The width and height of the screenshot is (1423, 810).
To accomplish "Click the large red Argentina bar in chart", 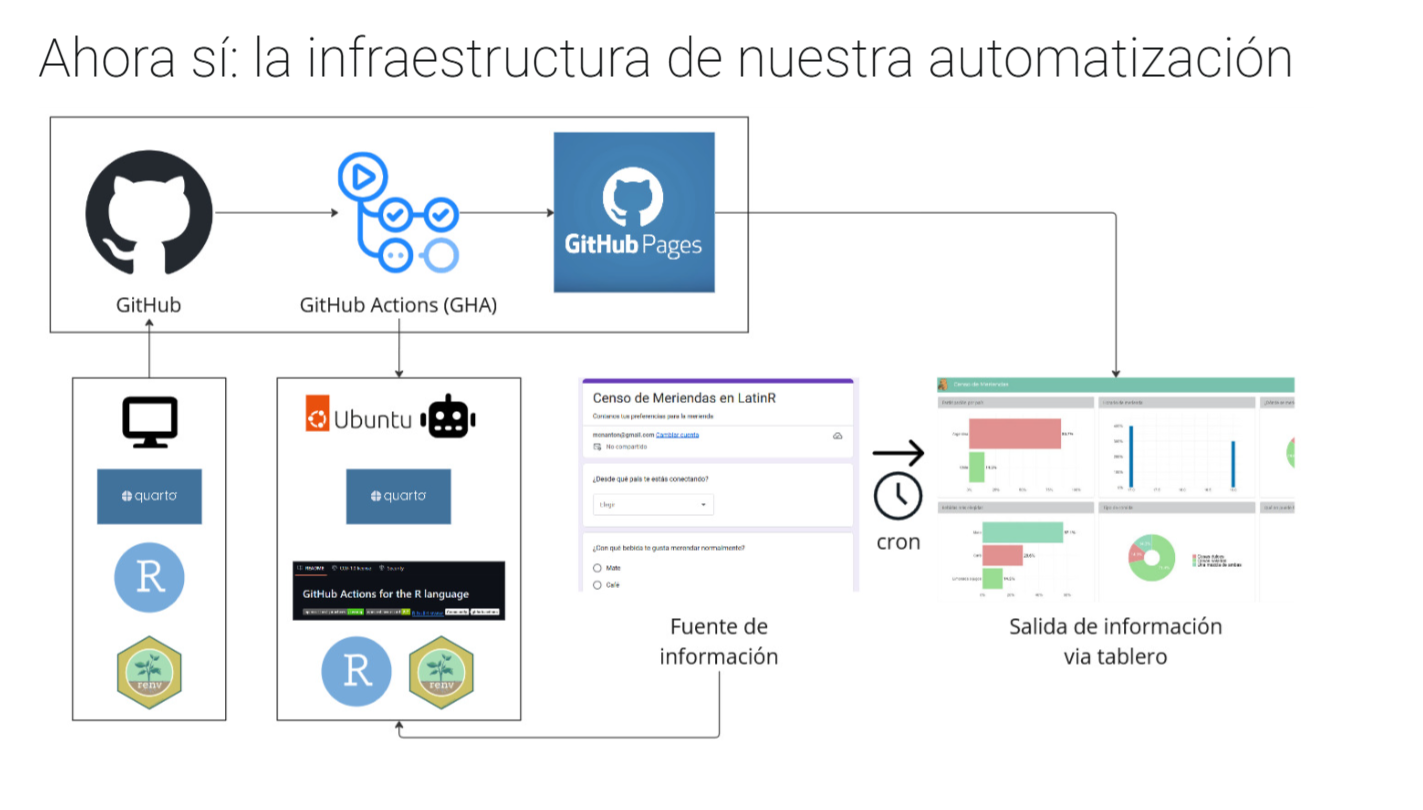I will (x=1014, y=433).
